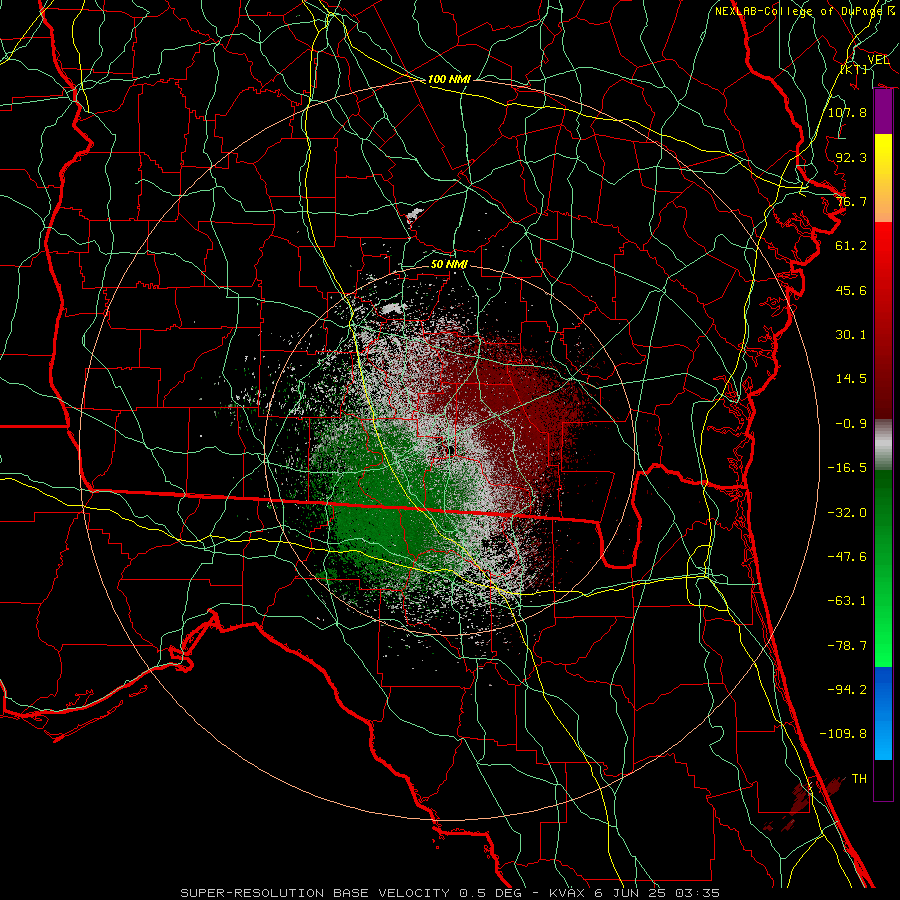Click the -47.6 legend value

point(847,557)
